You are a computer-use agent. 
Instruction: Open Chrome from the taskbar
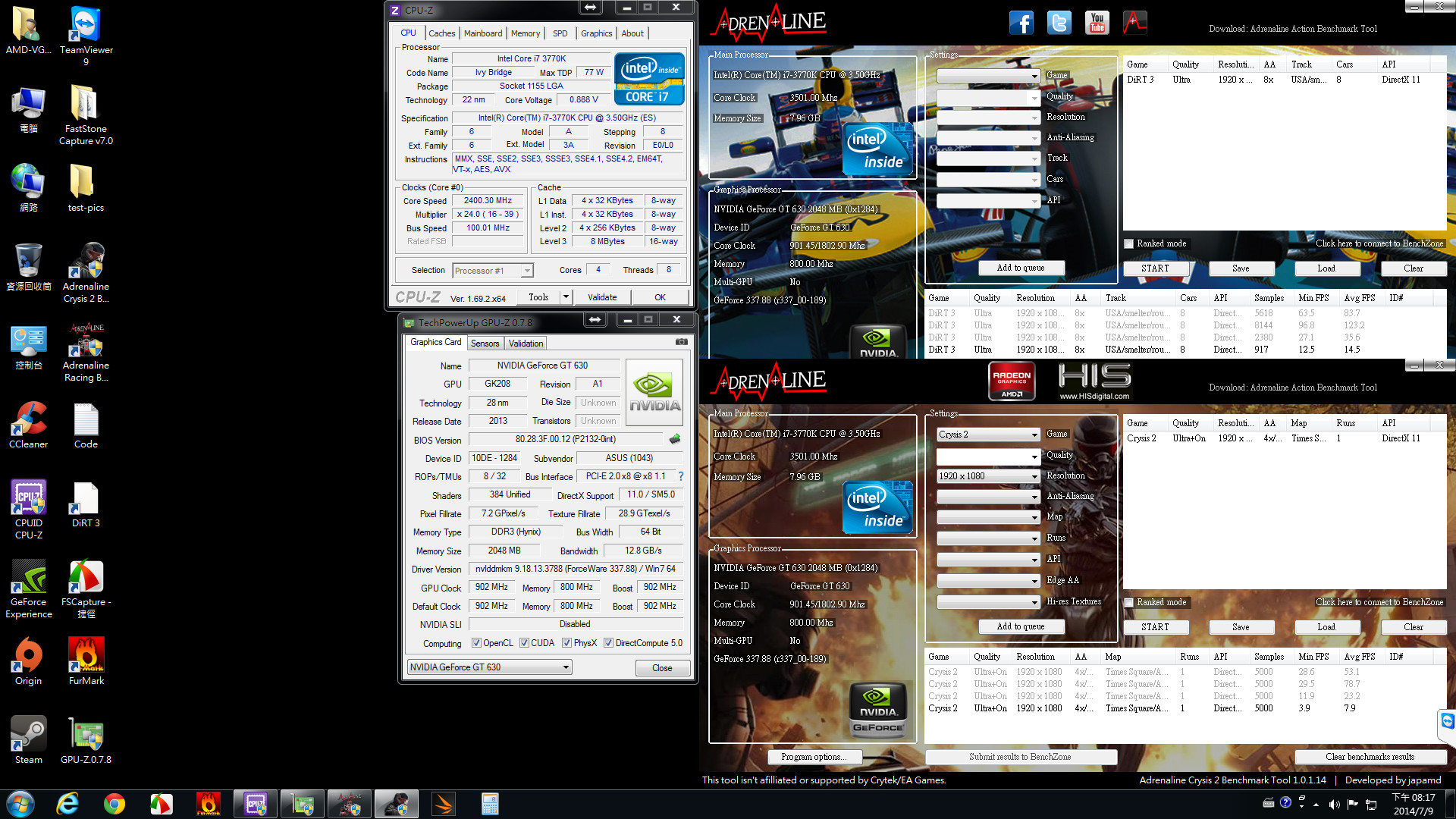point(115,804)
